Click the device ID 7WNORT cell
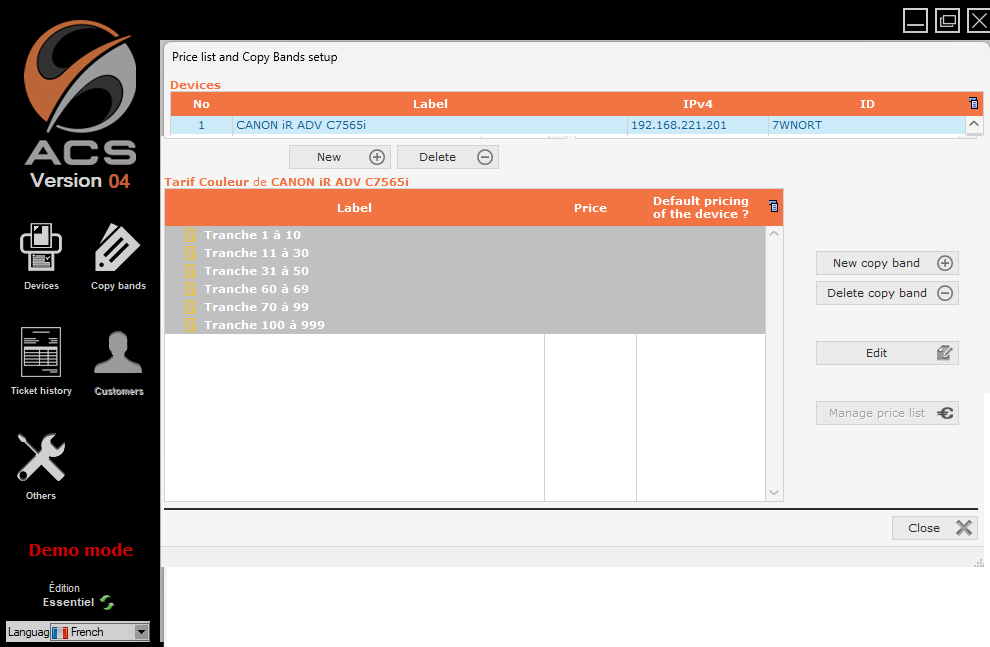Image resolution: width=990 pixels, height=647 pixels. (x=867, y=125)
